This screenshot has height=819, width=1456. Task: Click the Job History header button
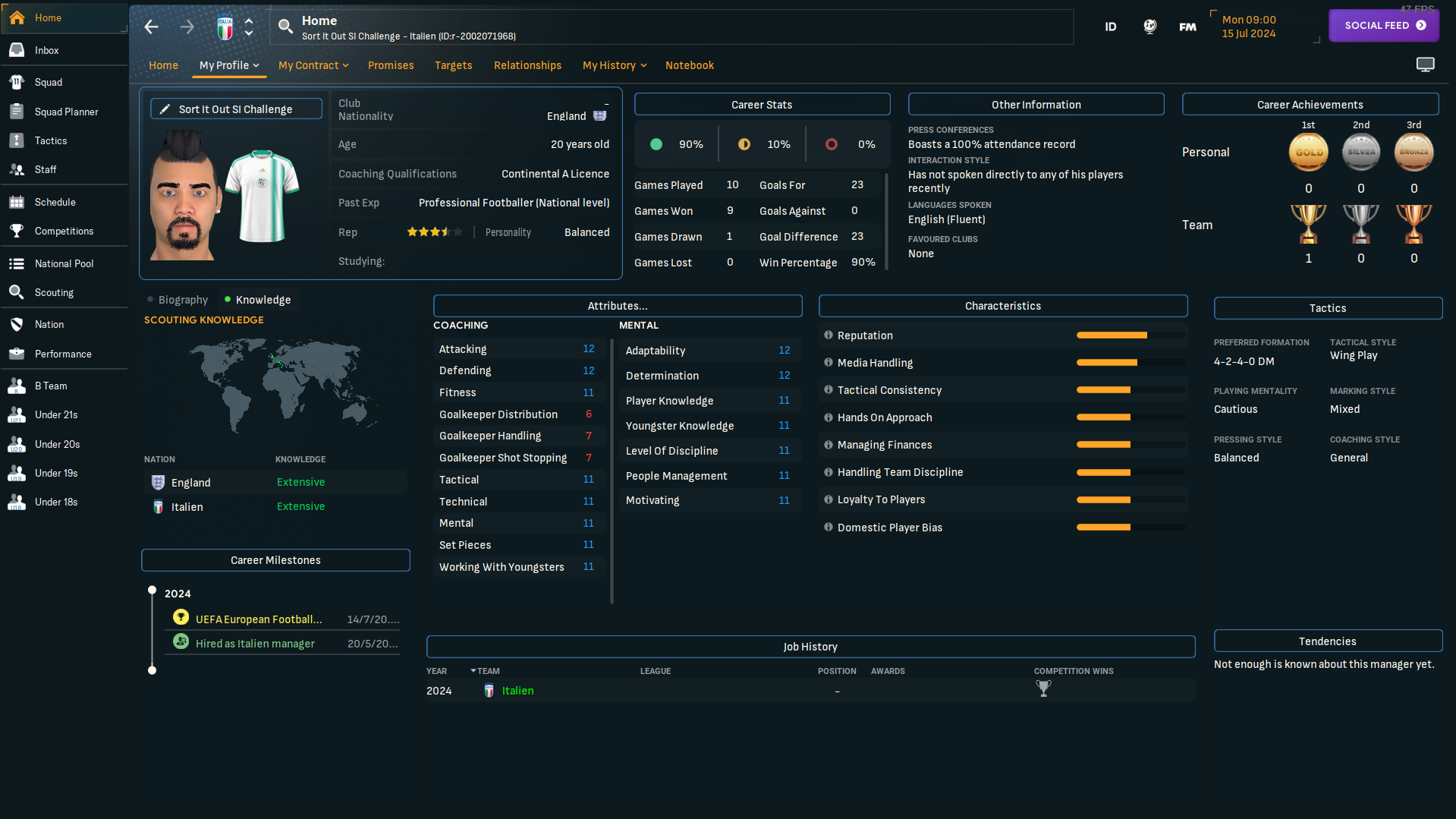pos(810,647)
